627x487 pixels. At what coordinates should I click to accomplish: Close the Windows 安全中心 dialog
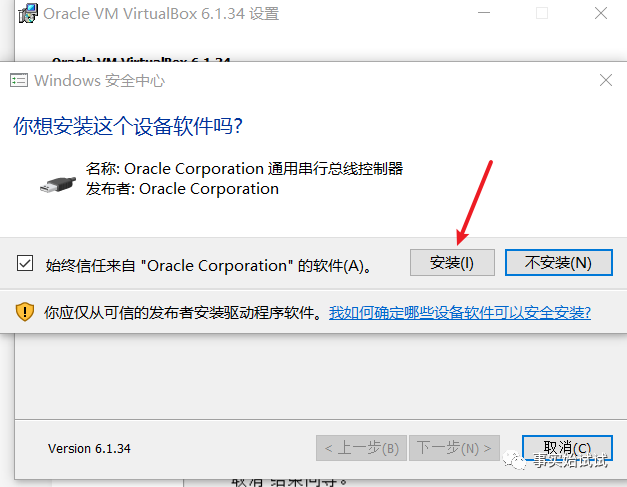click(x=606, y=80)
